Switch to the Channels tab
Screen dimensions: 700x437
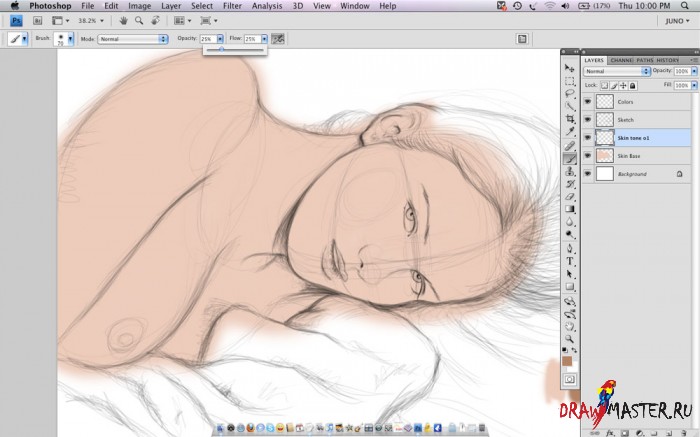pos(621,60)
